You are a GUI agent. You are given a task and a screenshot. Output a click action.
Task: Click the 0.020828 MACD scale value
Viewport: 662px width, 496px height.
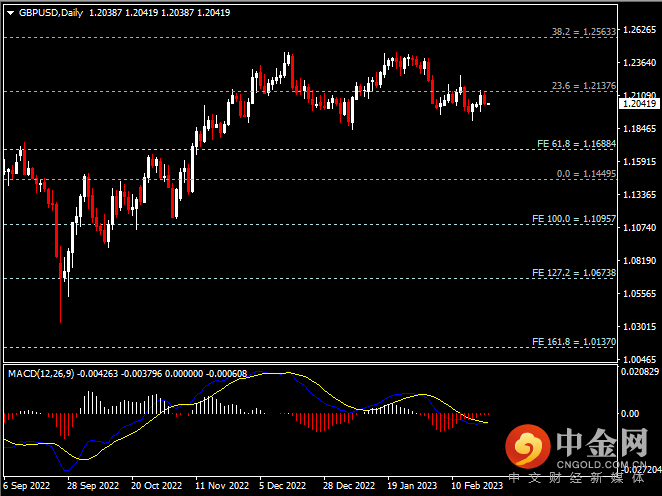coord(640,372)
